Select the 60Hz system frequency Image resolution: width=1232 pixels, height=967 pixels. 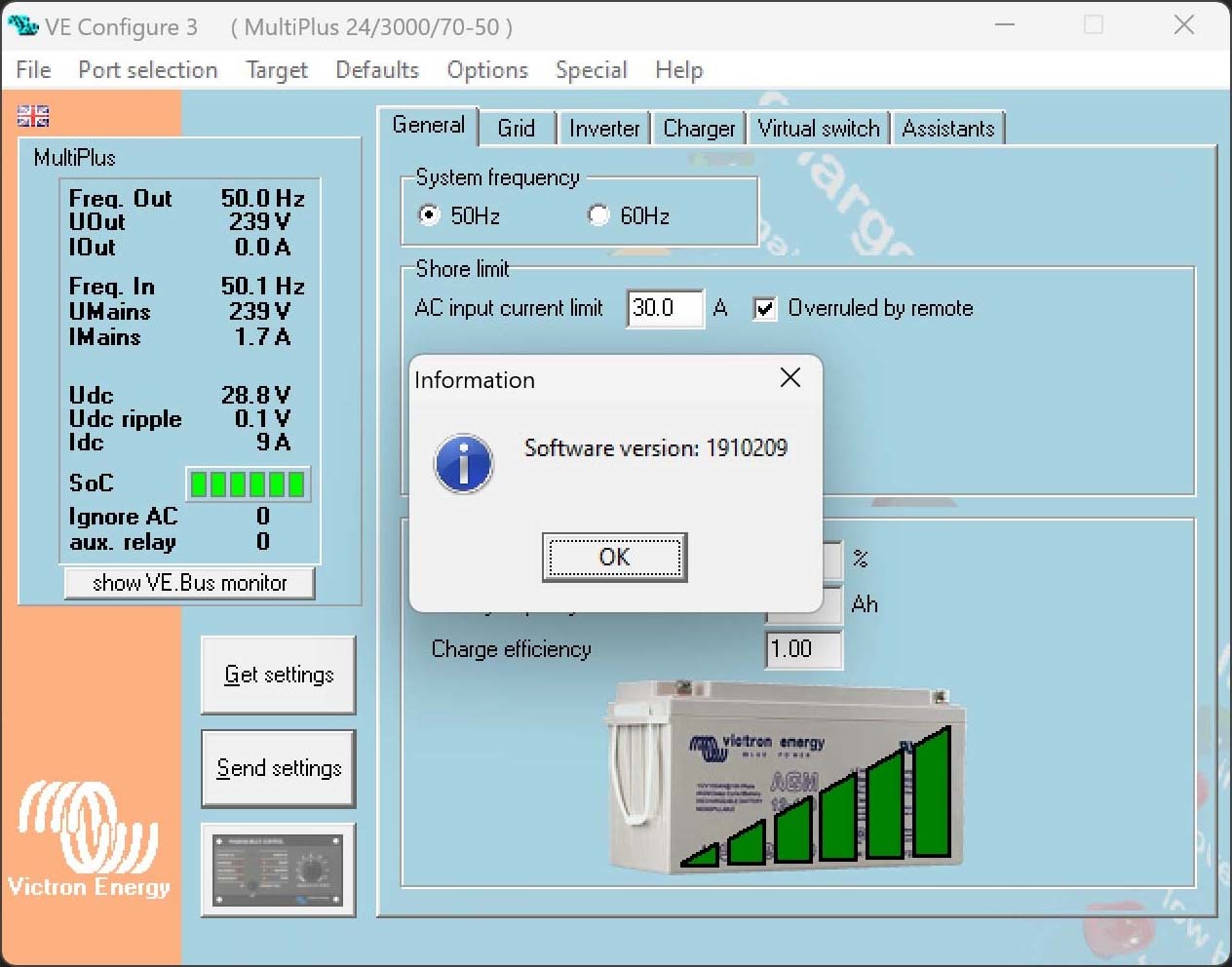[x=599, y=215]
